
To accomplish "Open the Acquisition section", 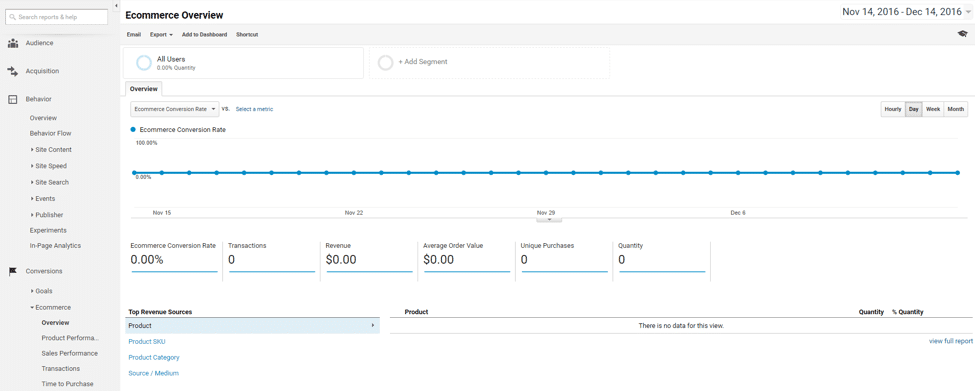I will pyautogui.click(x=42, y=71).
